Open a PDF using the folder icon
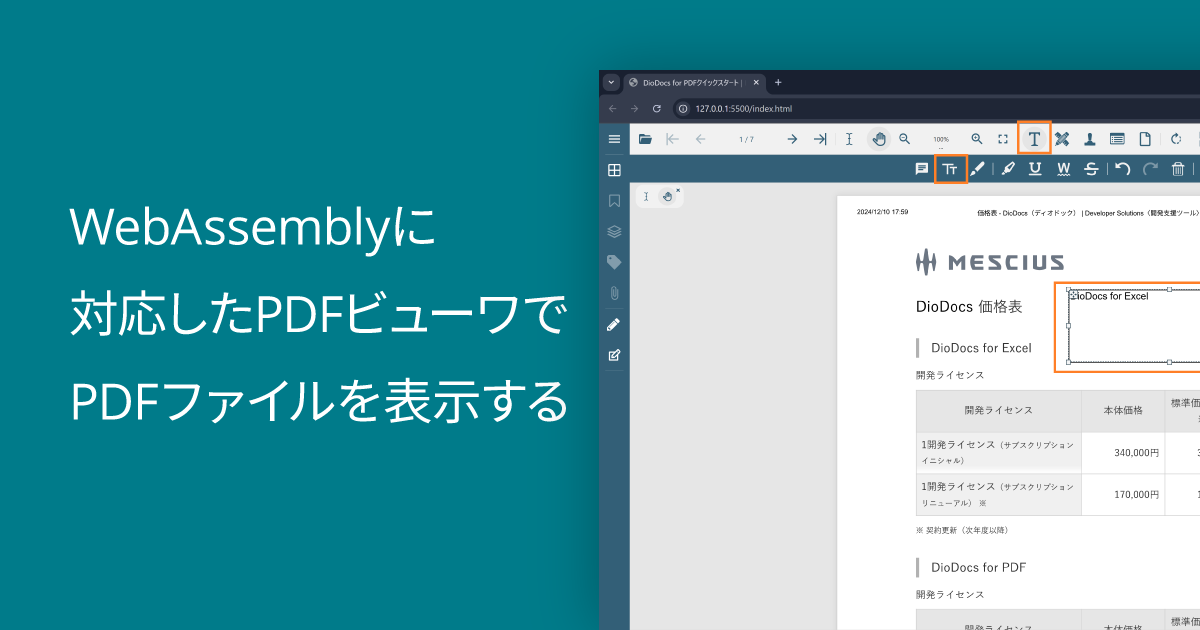 coord(646,139)
